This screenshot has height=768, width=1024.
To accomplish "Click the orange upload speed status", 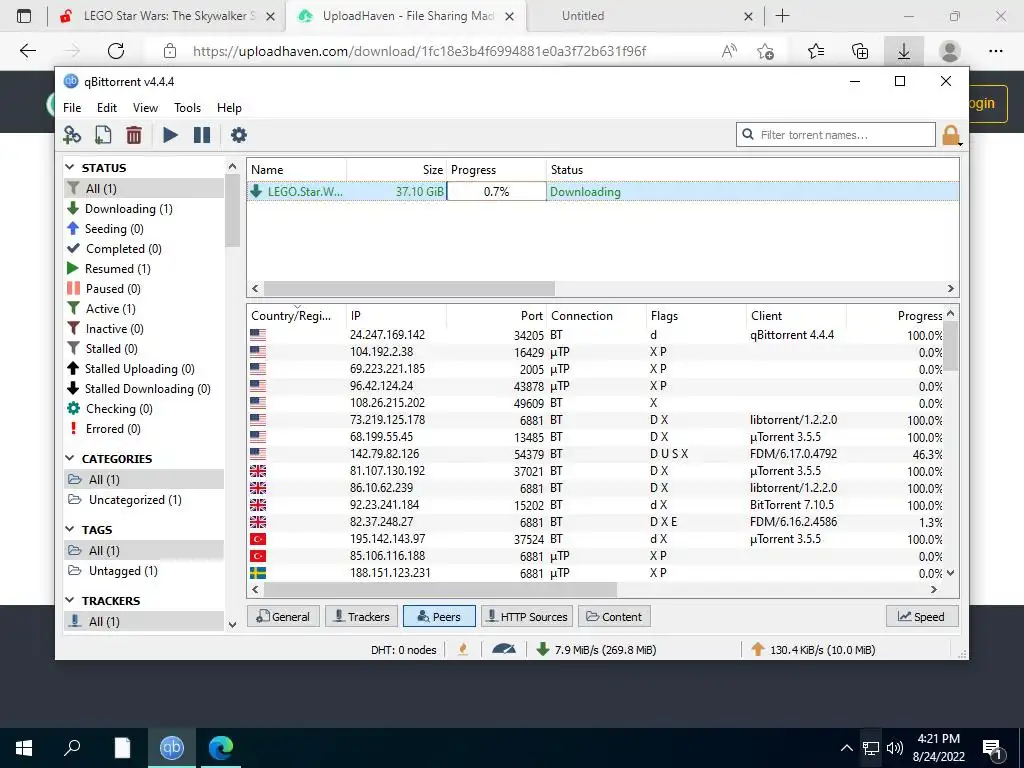I will tap(813, 650).
